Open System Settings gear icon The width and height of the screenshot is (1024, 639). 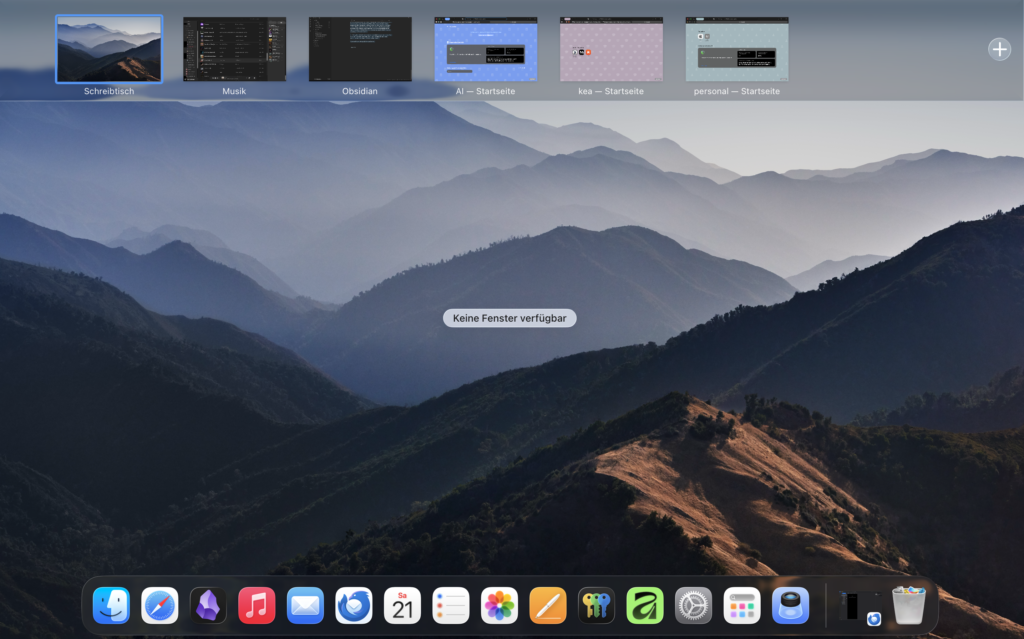click(694, 605)
